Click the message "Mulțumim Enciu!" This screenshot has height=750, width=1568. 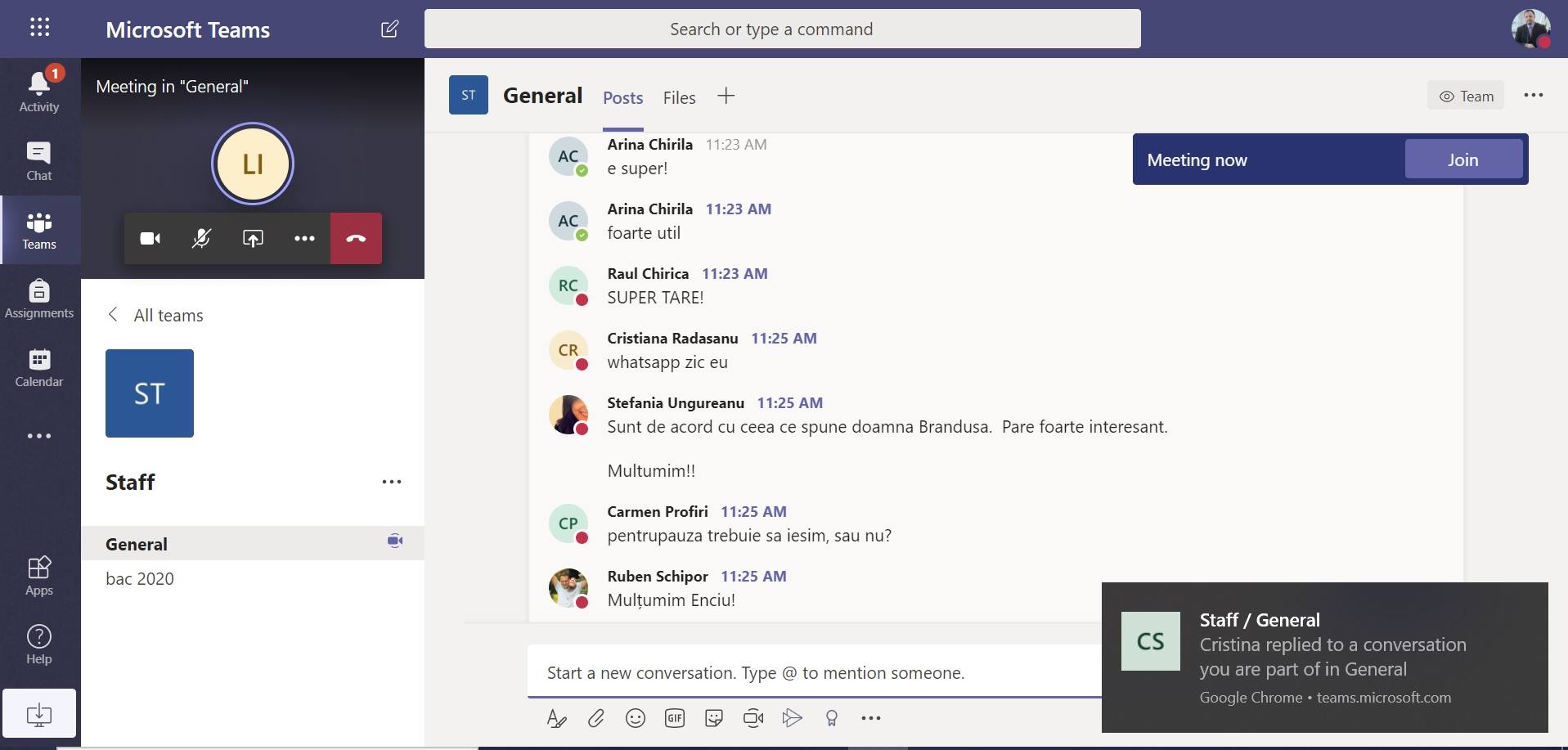pos(671,600)
